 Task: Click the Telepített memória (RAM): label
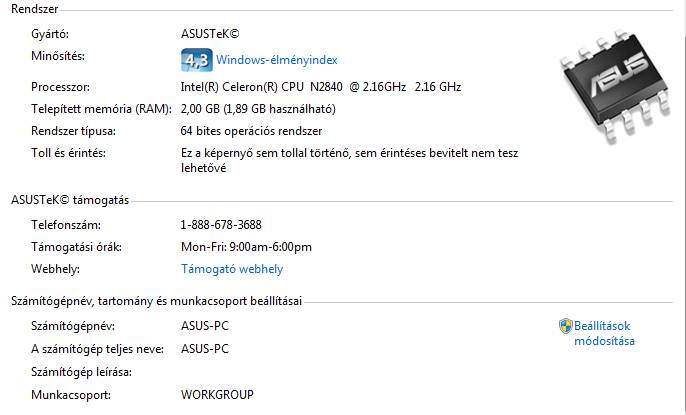(102, 109)
